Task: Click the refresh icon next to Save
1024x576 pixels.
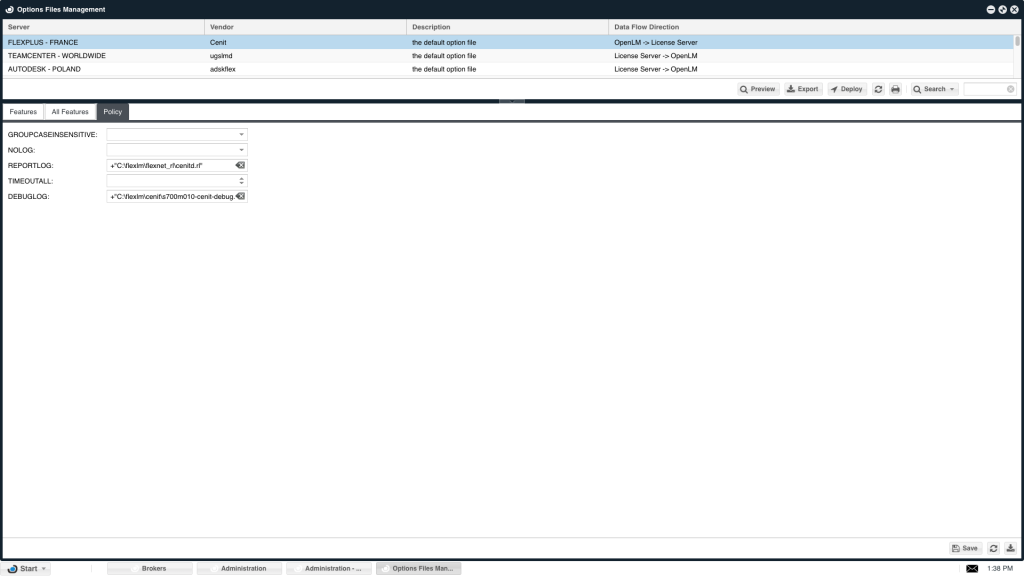Action: point(993,548)
